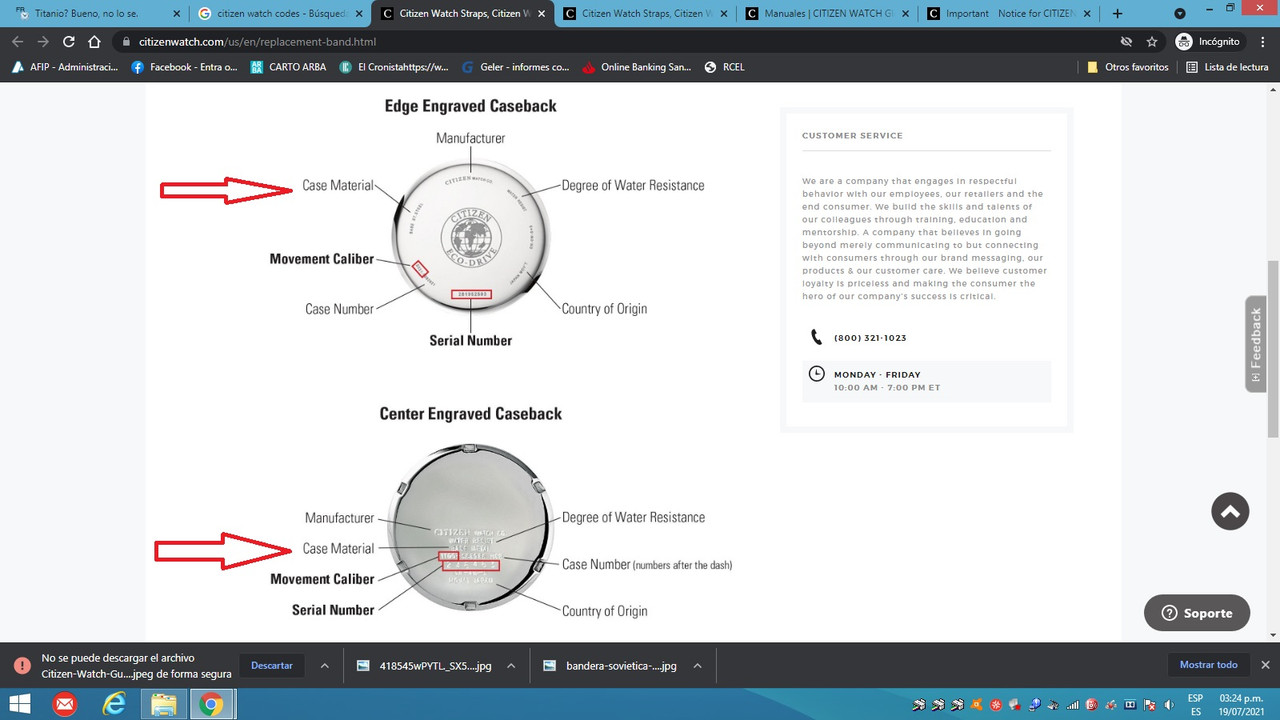Close the 'citizen watch codes' tab

(x=359, y=14)
